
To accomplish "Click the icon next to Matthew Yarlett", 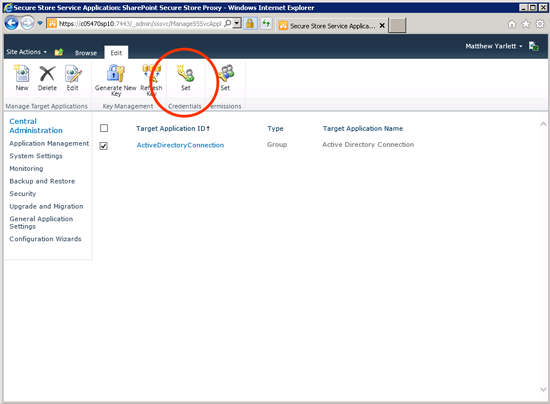I will click(534, 46).
